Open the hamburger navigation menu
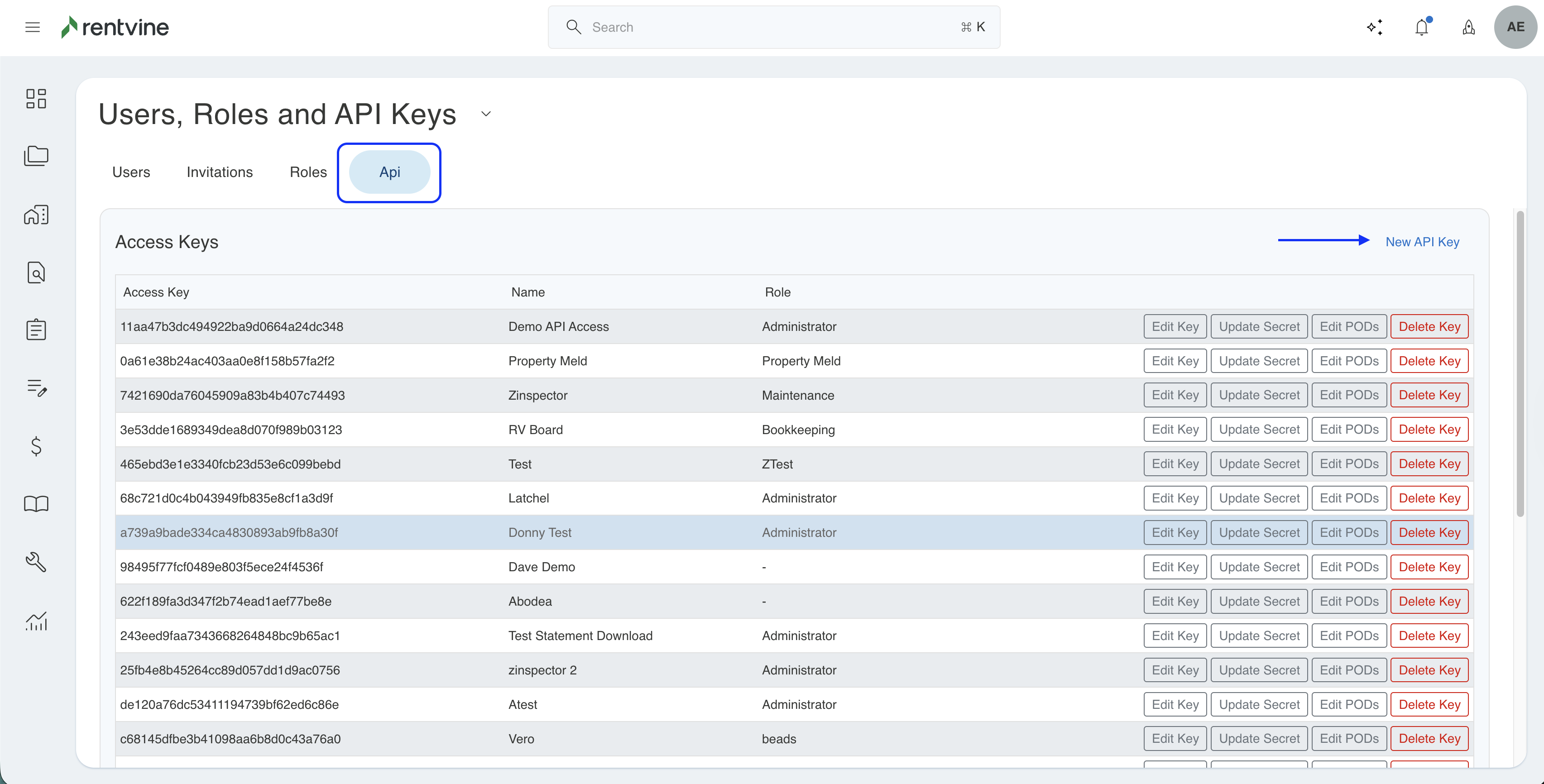The height and width of the screenshot is (784, 1544). (32, 27)
